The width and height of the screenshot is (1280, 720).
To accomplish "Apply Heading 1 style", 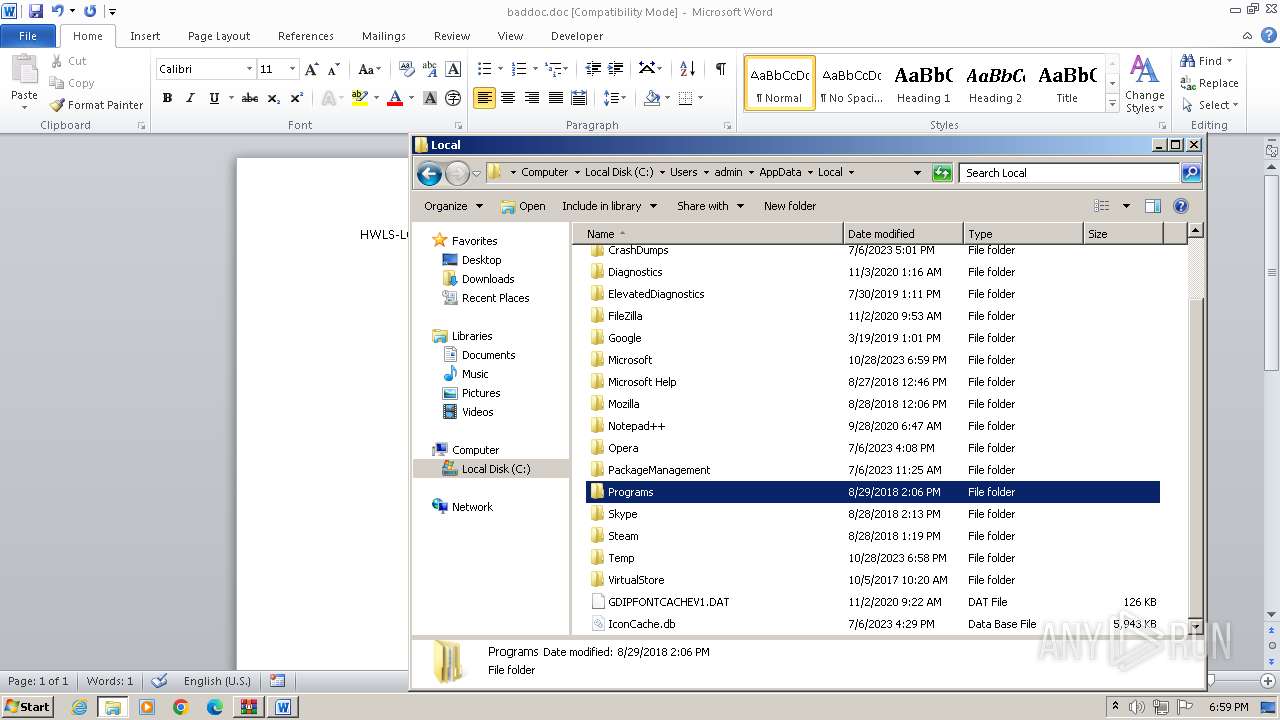I will pos(923,82).
